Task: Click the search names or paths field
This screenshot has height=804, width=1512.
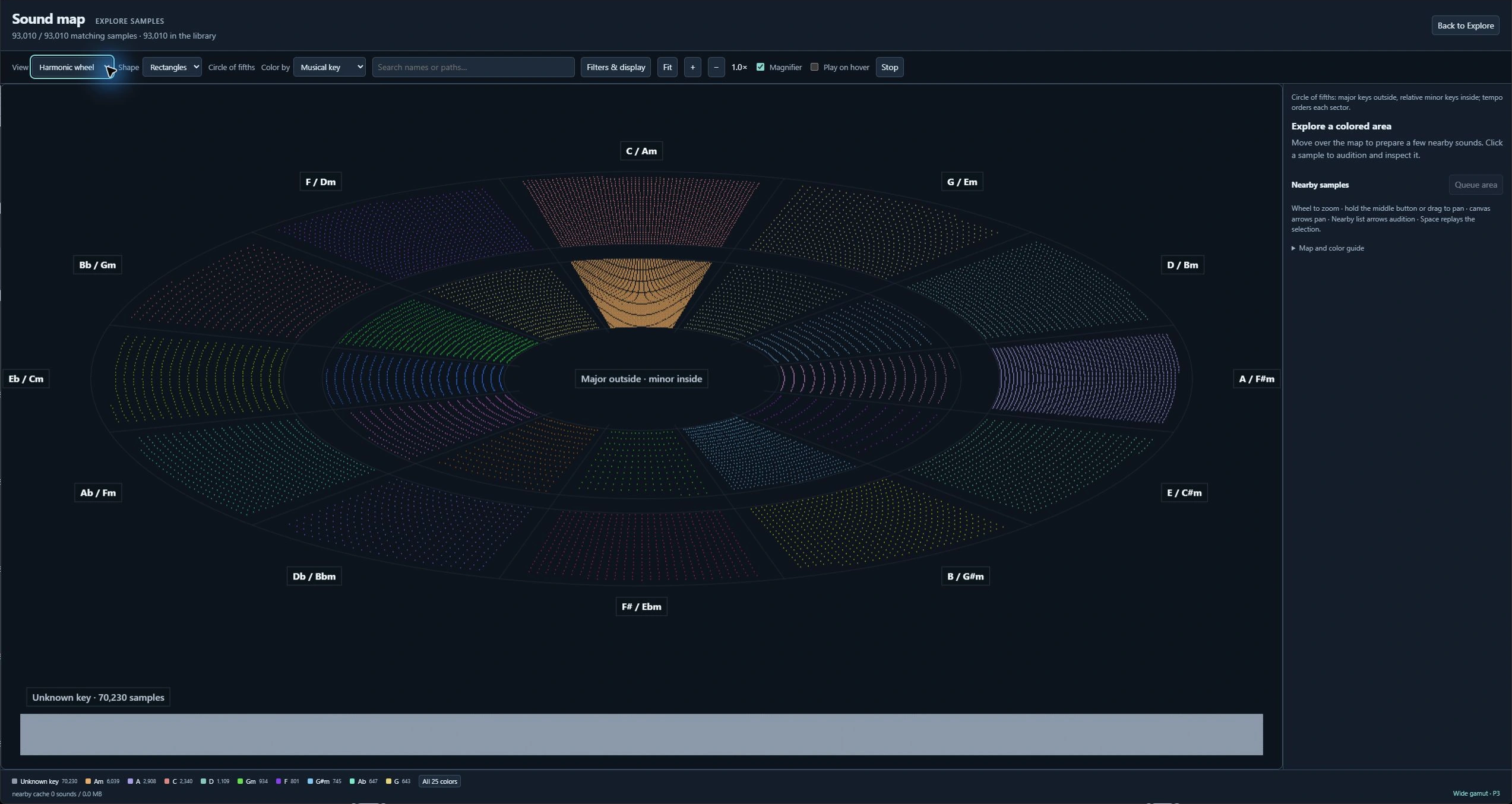Action: pyautogui.click(x=473, y=67)
